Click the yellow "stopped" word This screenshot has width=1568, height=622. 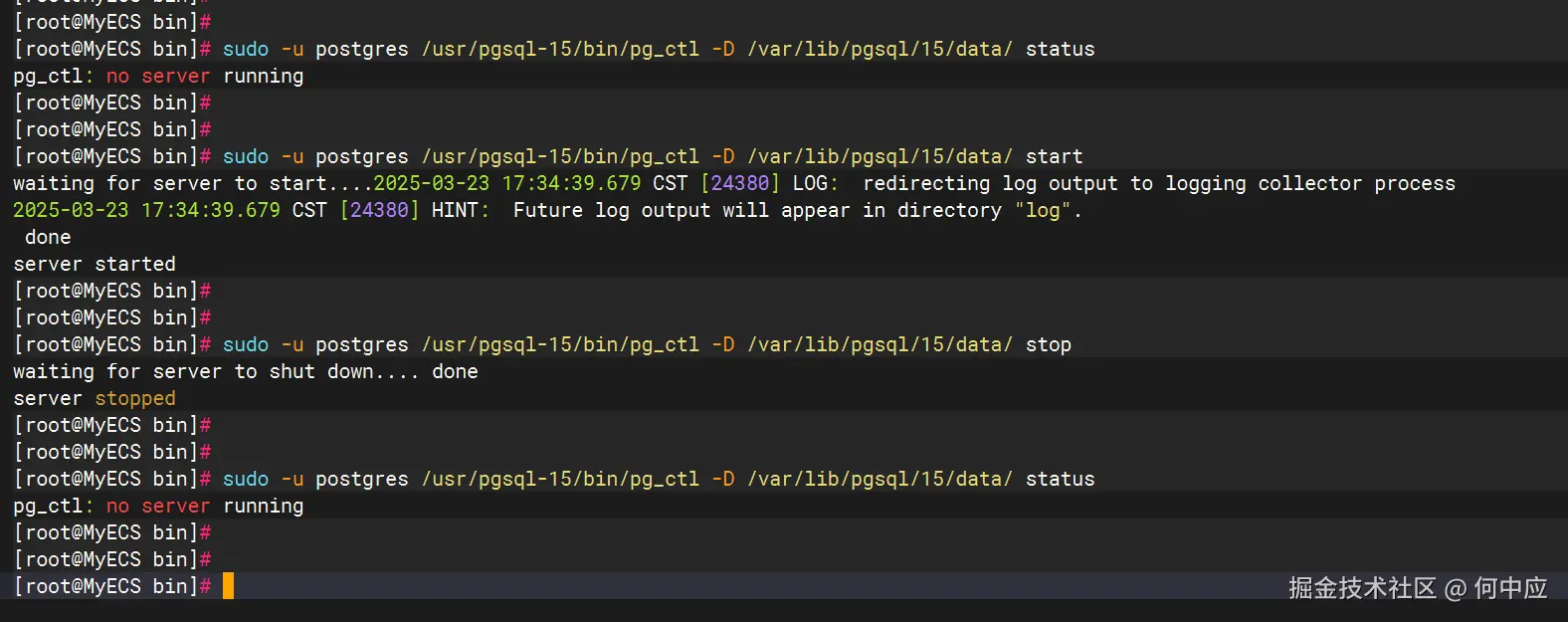click(135, 398)
